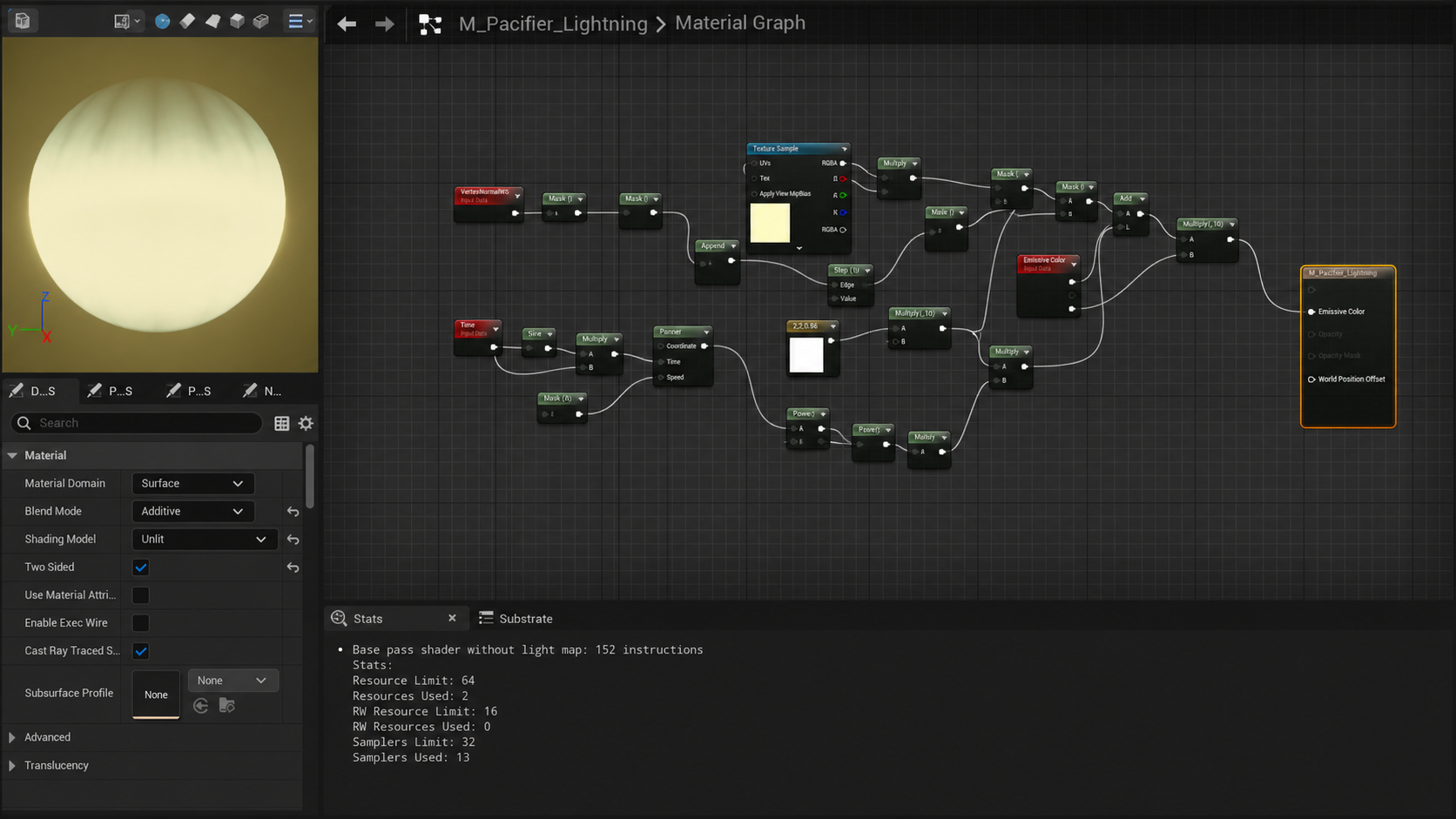Reset Blend Mode to default
1456x819 pixels.
(x=293, y=511)
